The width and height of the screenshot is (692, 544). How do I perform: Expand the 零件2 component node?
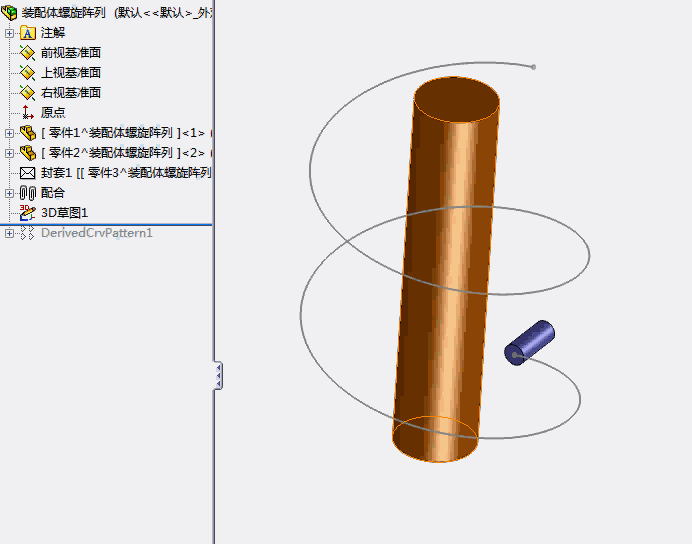pos(9,153)
